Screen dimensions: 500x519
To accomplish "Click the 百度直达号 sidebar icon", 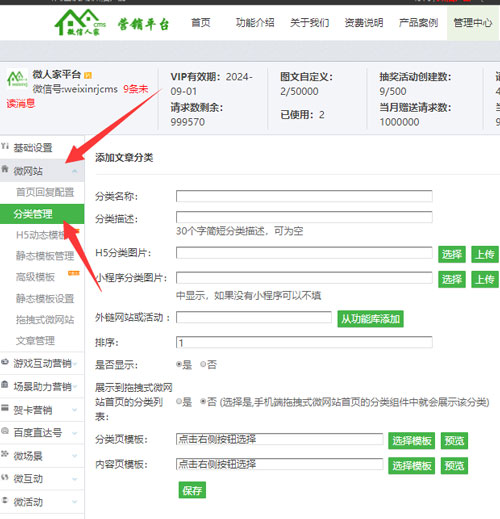I will 5,431.
